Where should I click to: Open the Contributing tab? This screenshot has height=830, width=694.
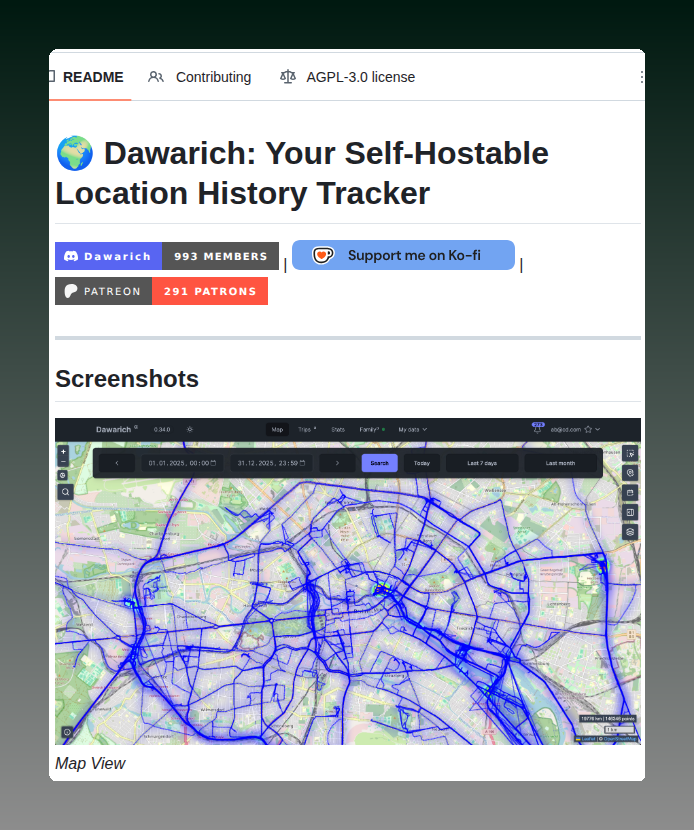pos(199,77)
